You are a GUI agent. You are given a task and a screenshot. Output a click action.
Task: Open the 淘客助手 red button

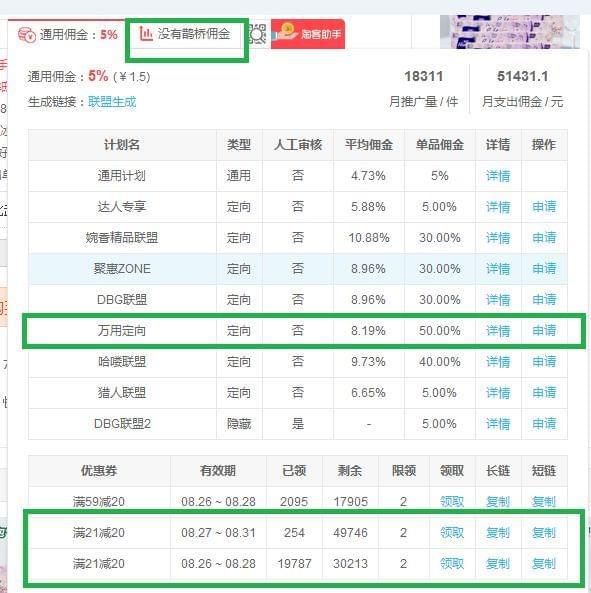(x=308, y=34)
